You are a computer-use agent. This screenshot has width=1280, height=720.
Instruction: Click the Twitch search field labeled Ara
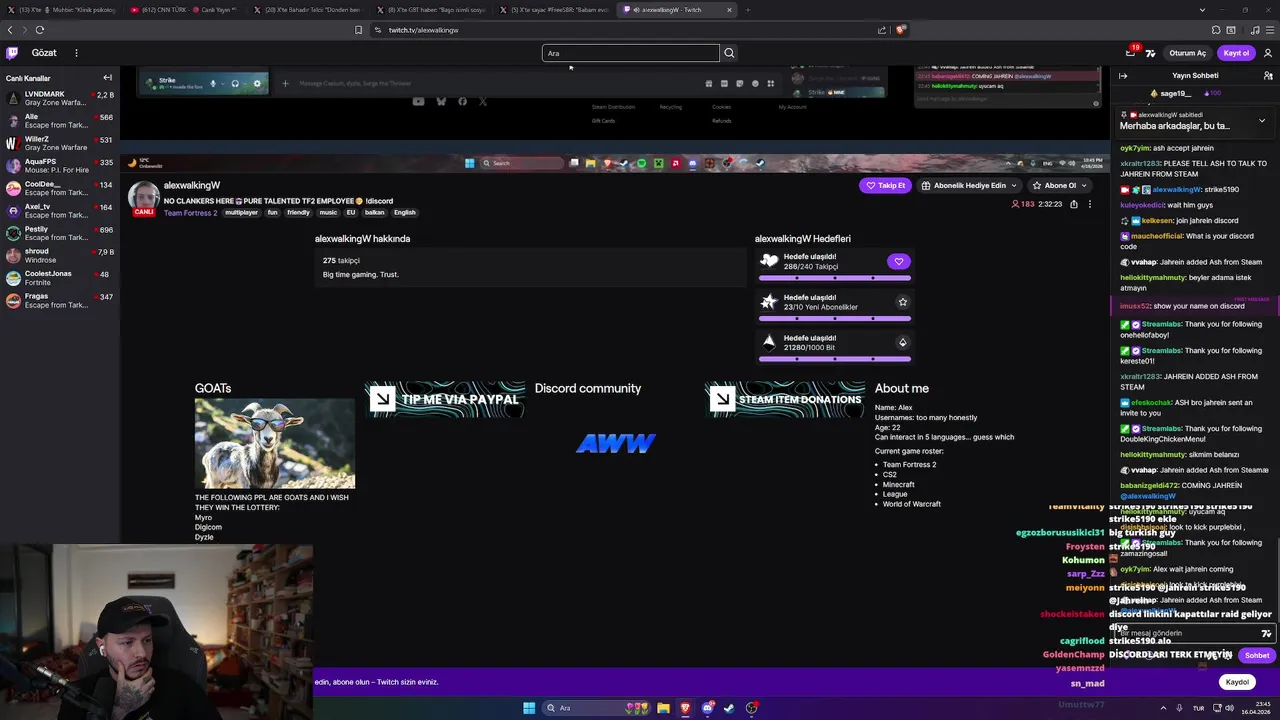pyautogui.click(x=630, y=53)
